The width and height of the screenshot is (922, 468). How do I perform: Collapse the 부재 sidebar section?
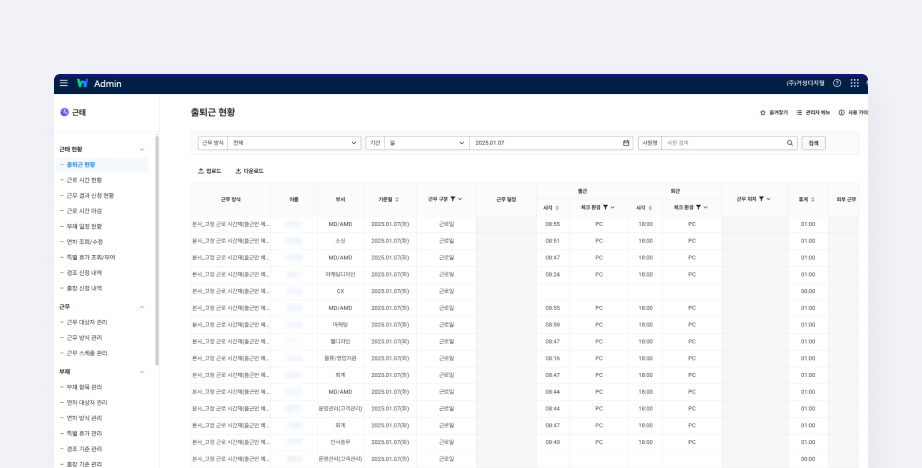click(x=142, y=371)
